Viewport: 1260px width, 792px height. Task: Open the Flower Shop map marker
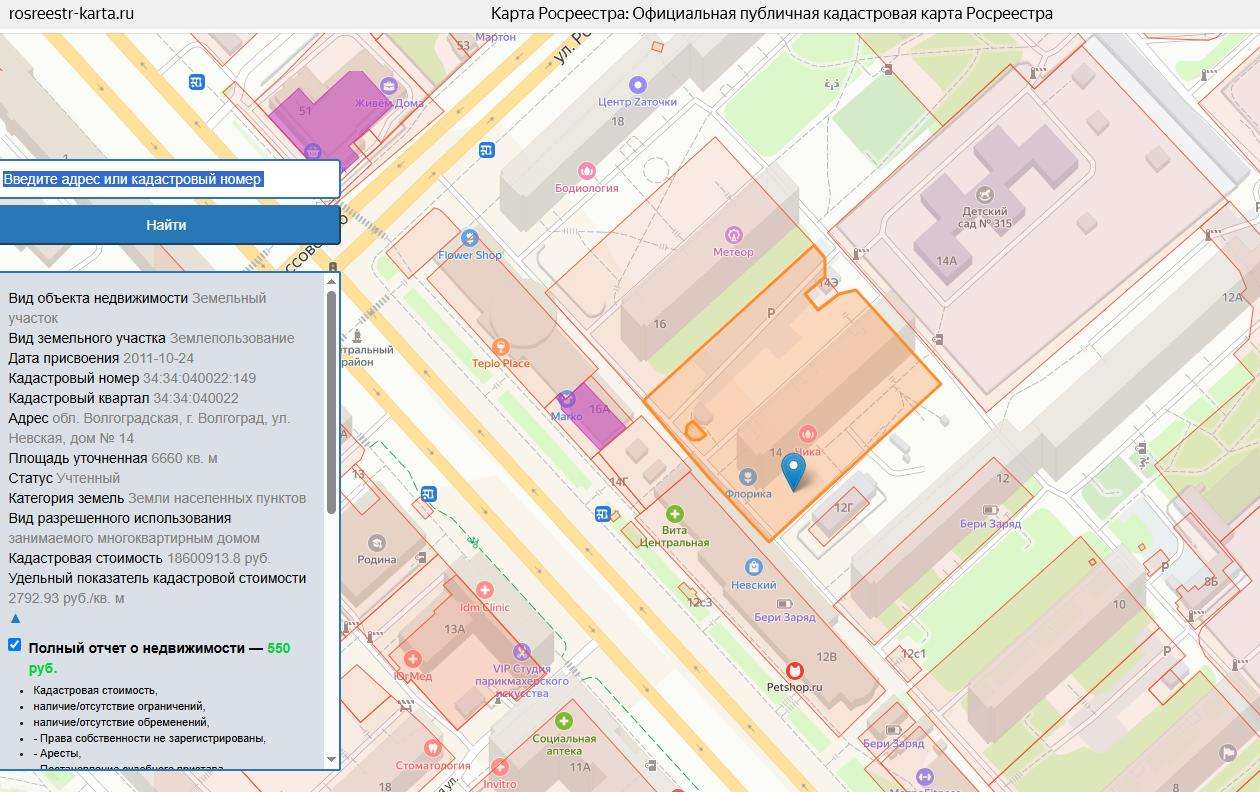point(470,238)
